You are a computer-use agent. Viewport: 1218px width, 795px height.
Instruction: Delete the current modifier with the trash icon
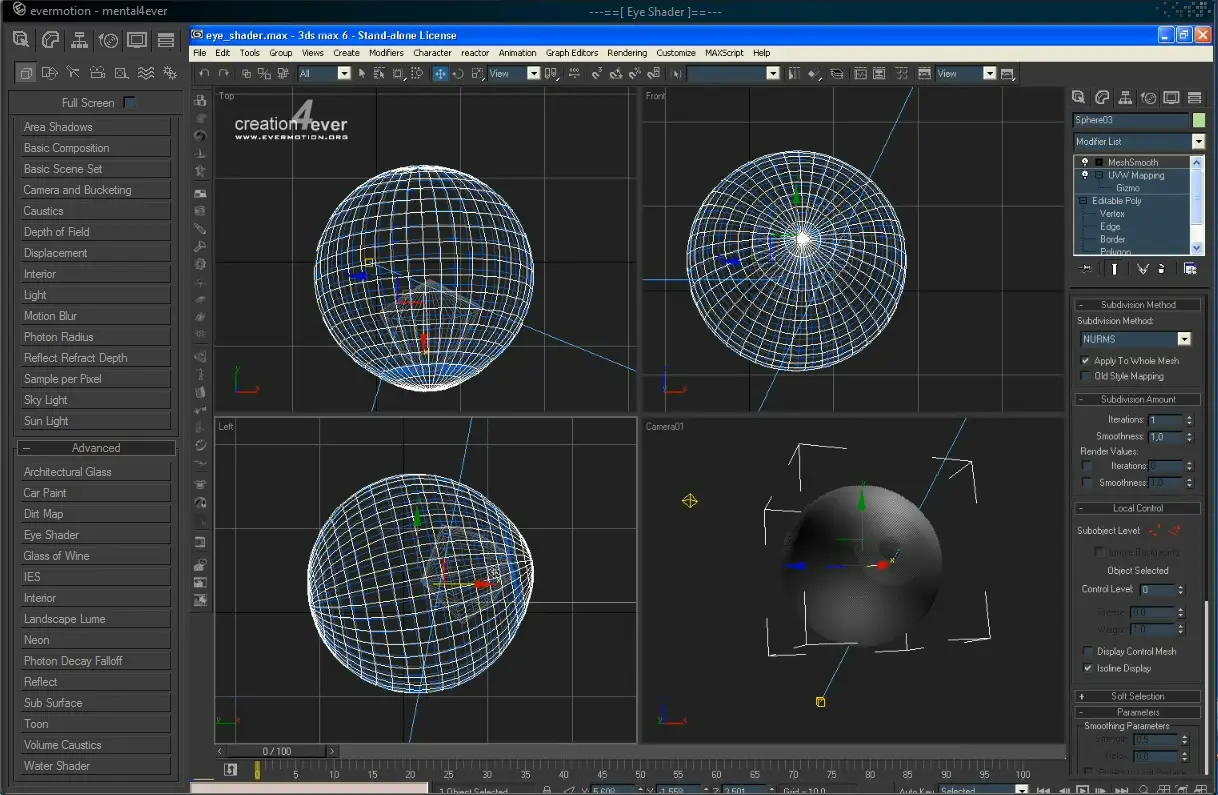(1161, 269)
